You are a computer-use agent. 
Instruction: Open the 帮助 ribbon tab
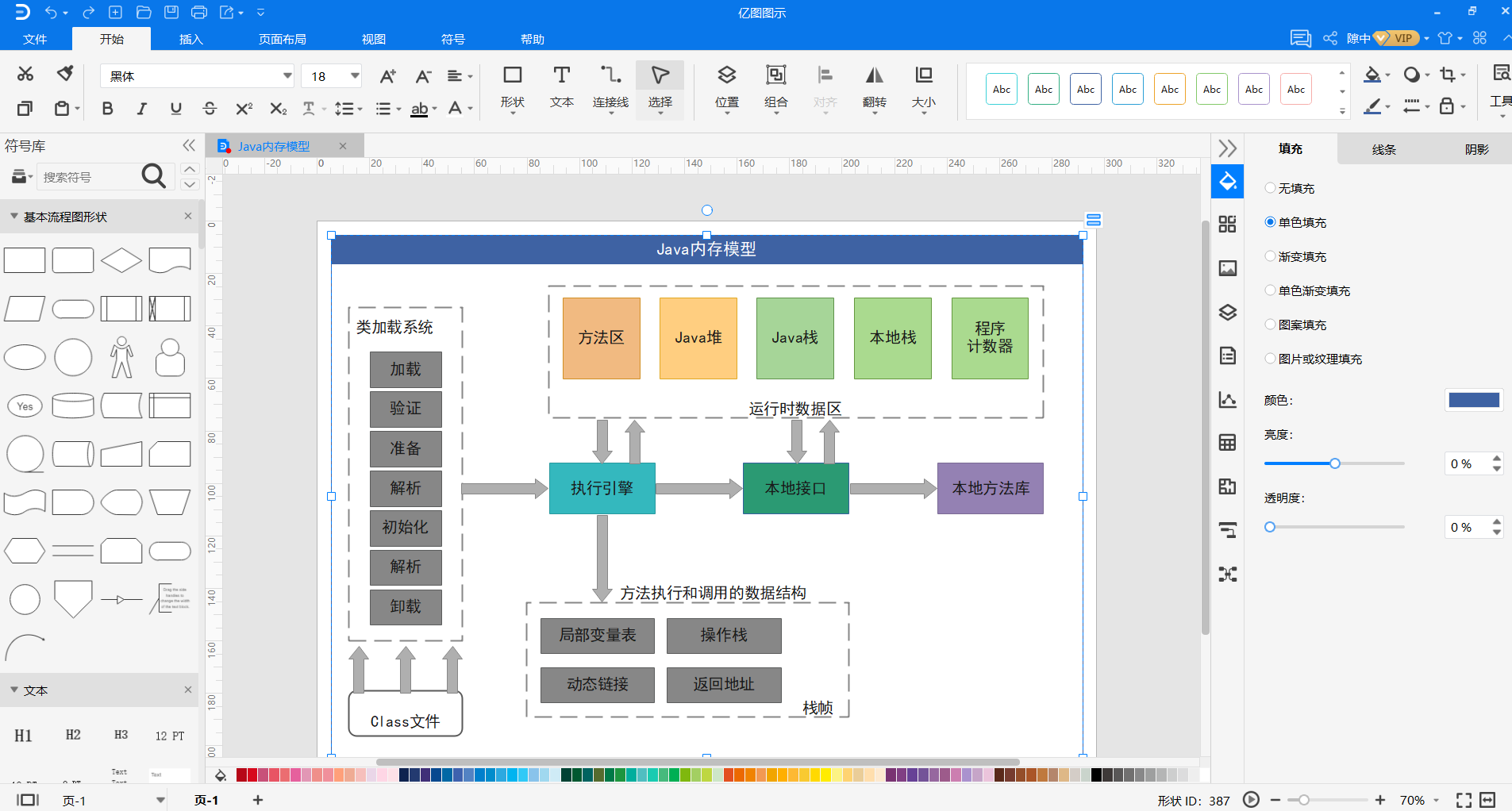click(533, 39)
